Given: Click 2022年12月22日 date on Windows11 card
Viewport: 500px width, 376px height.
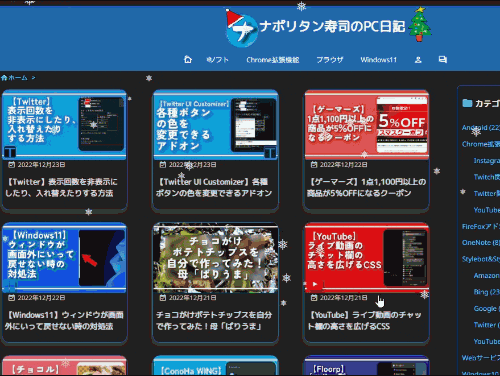Looking at the screenshot, I should [41, 298].
